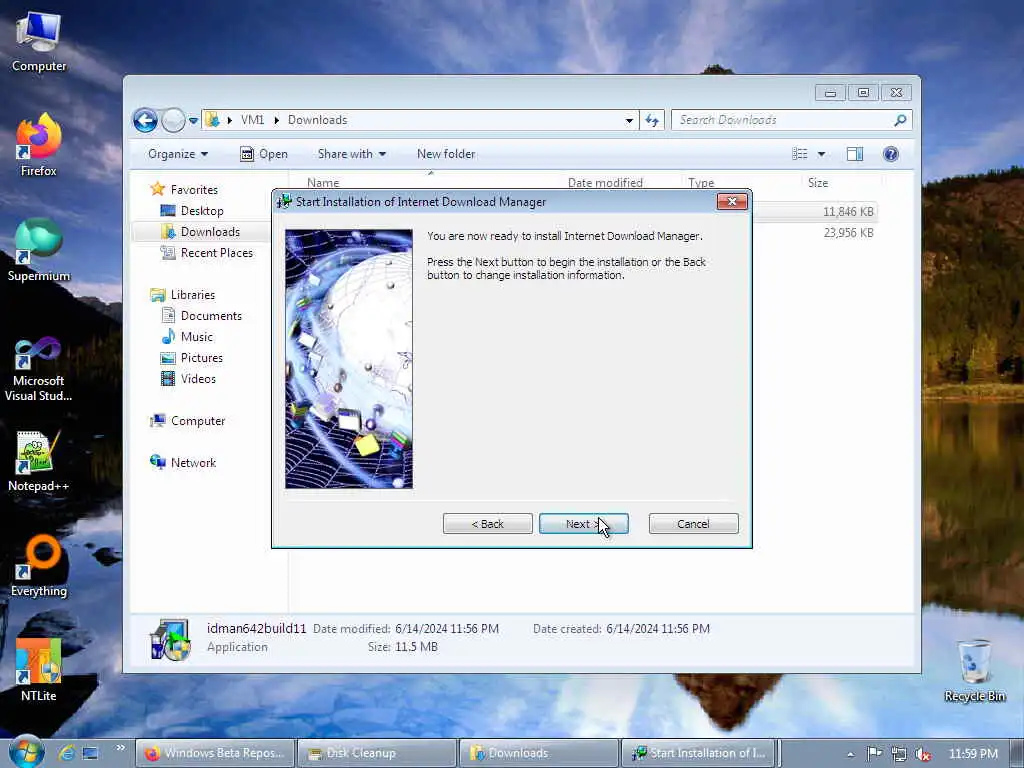Sort files by Name column header
This screenshot has height=768, width=1024.
pos(323,183)
